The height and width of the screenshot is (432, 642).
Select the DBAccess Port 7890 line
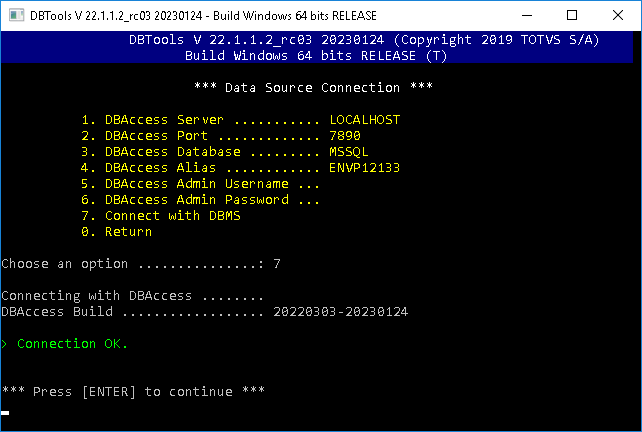[x=220, y=136]
